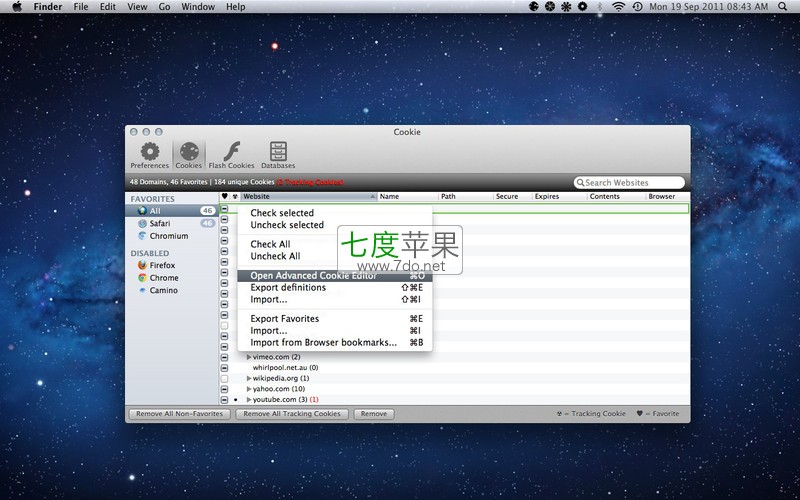Select the Cookies toolbar icon
This screenshot has width=800, height=500.
tap(188, 153)
